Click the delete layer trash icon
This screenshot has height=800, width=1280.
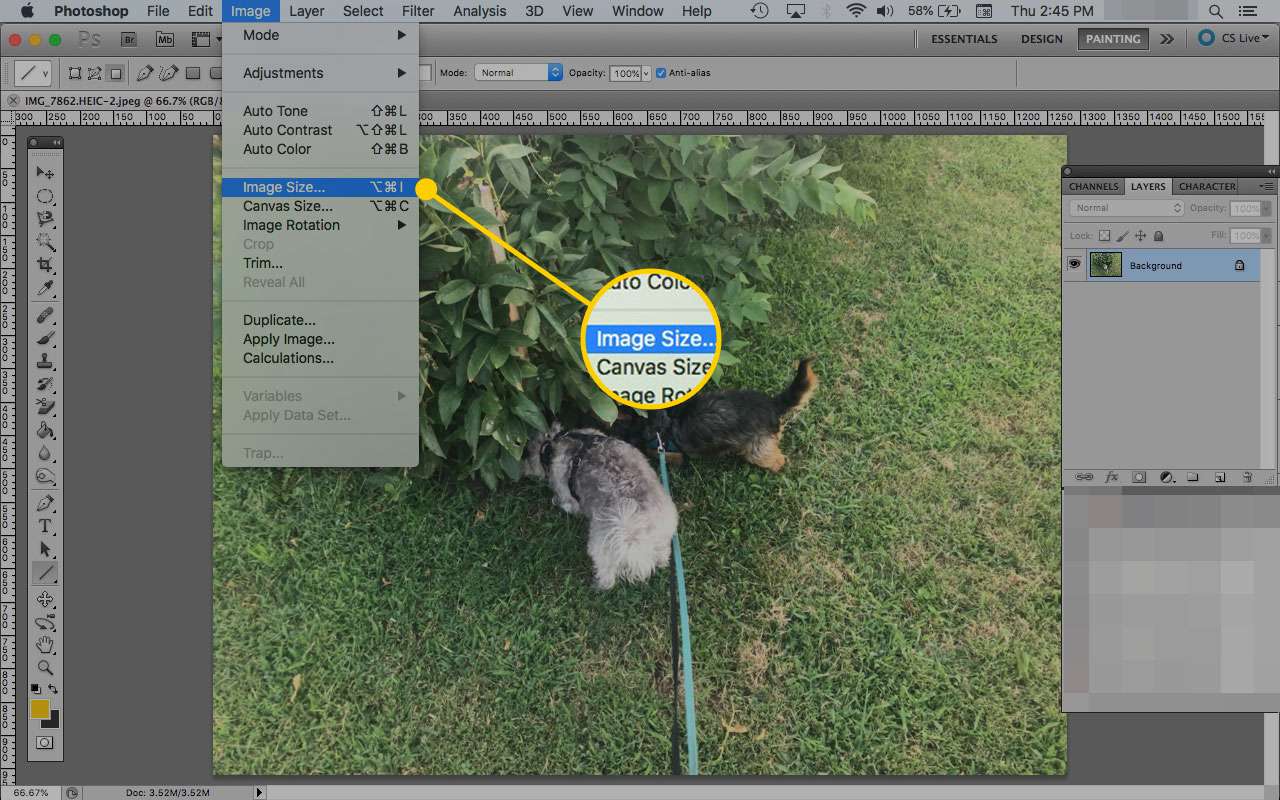pyautogui.click(x=1247, y=478)
